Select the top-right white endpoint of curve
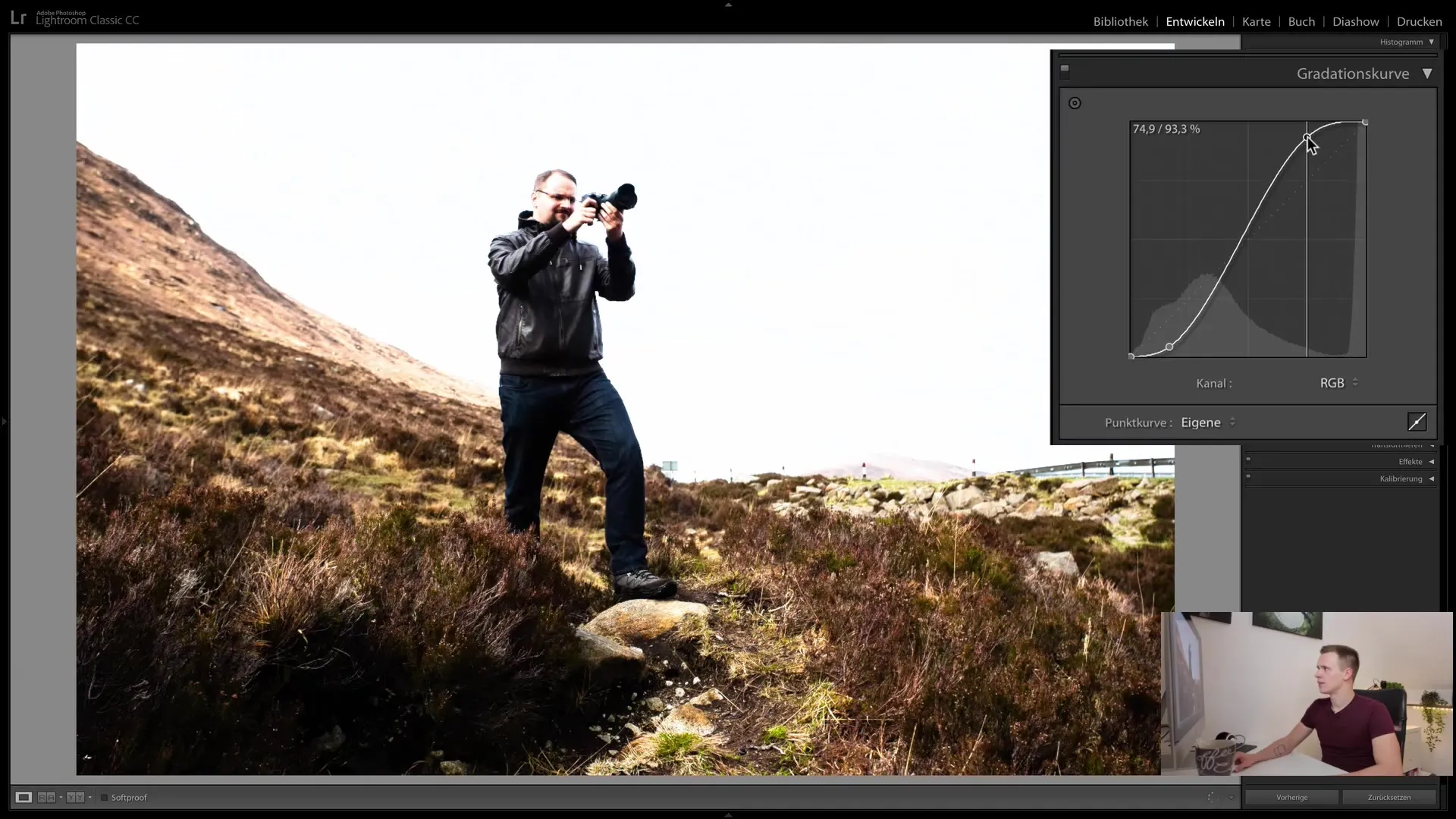 click(1365, 122)
